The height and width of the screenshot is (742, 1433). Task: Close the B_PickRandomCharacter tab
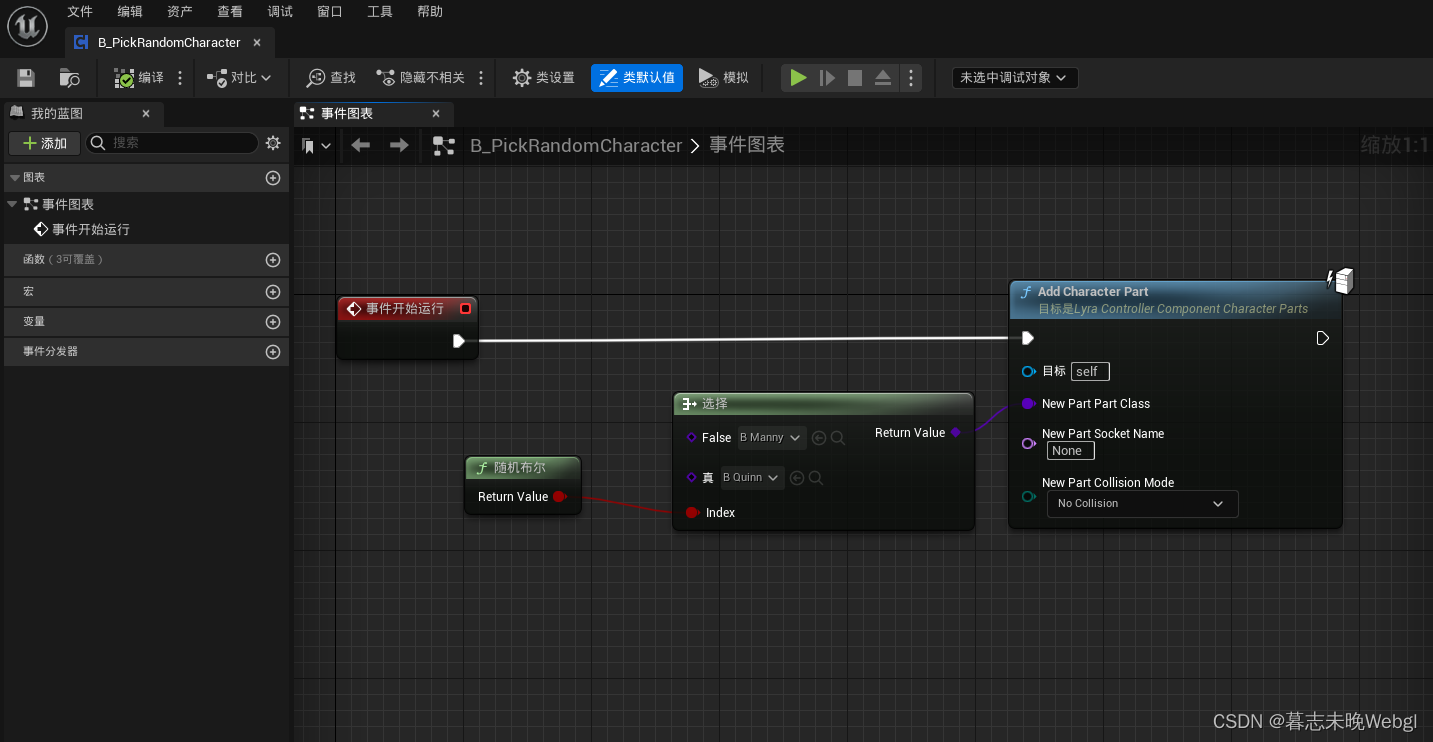(257, 43)
